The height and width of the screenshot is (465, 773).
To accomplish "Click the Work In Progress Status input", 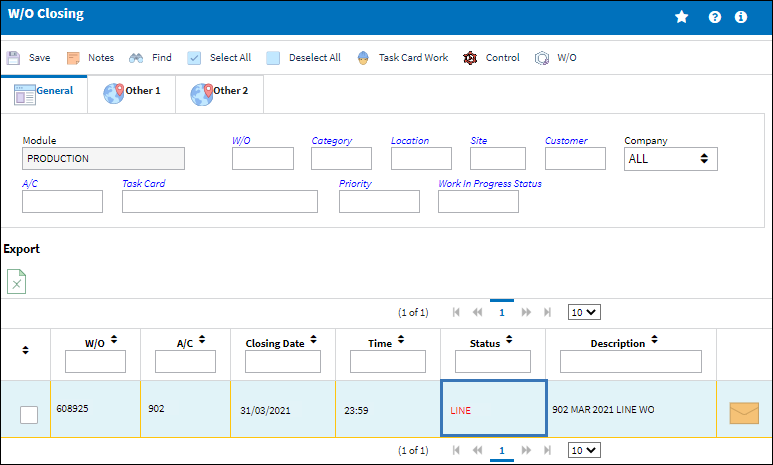I will coord(478,202).
